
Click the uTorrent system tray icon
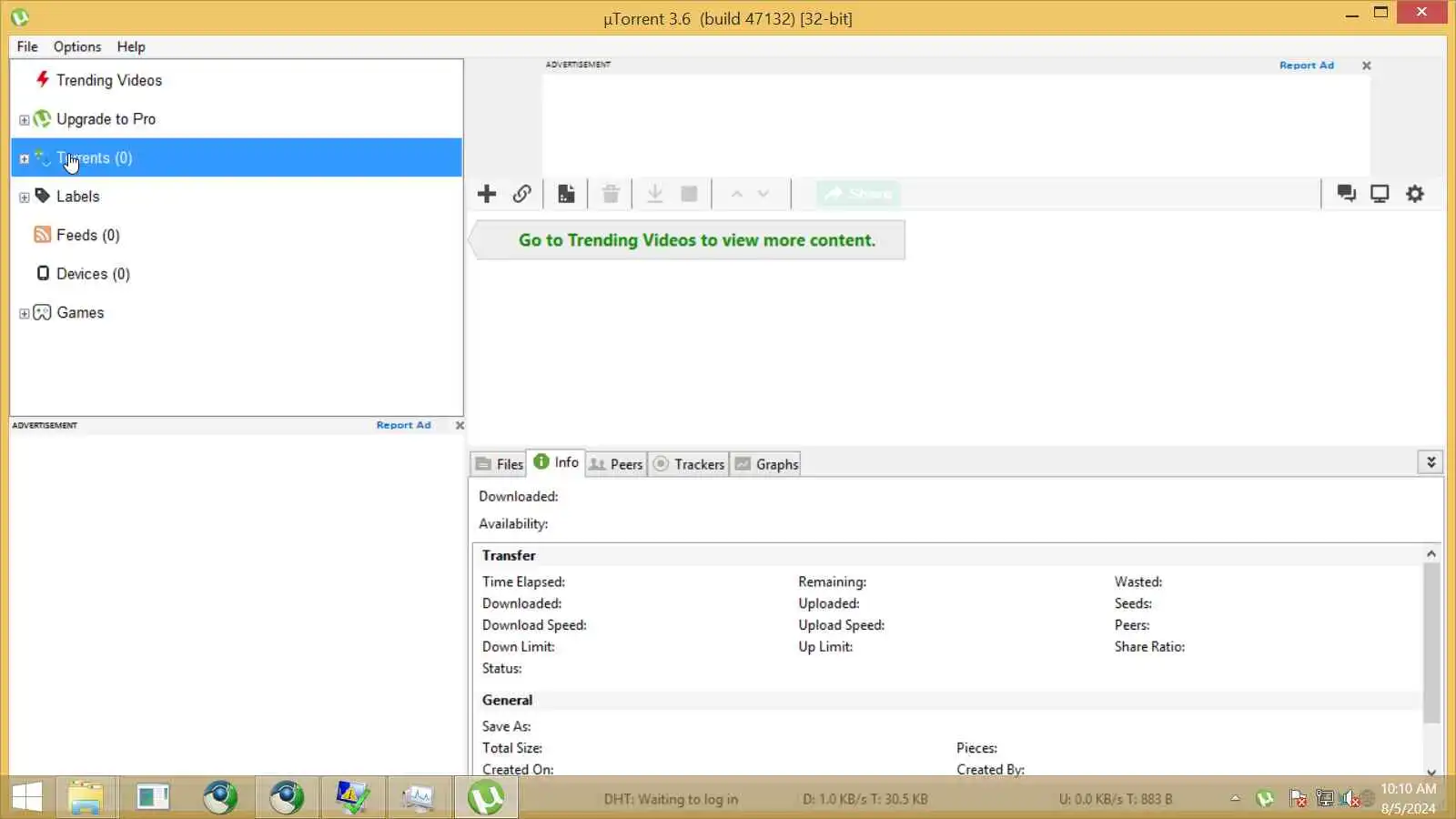click(x=1265, y=799)
